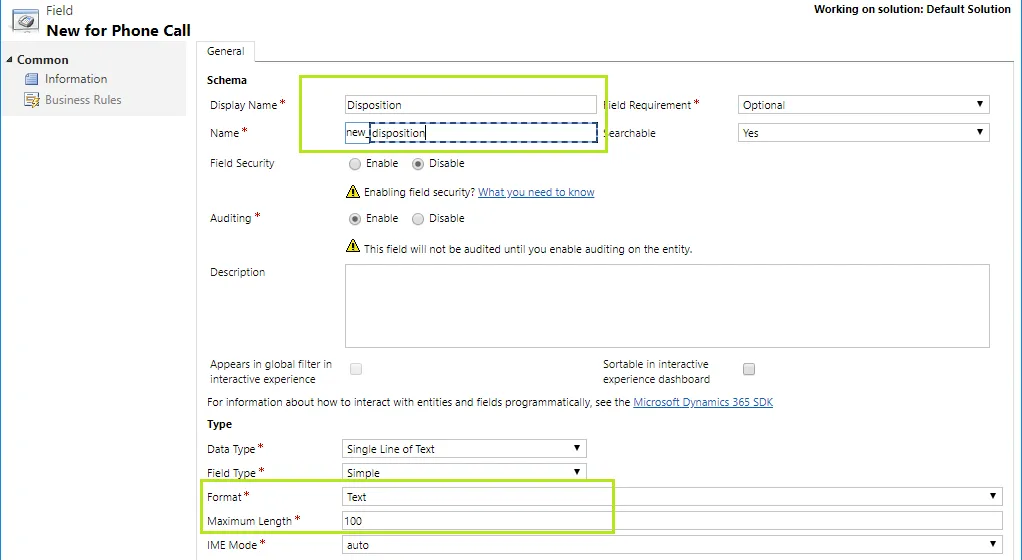Open the Microsoft Dynamics 365 SDK link

pos(703,402)
